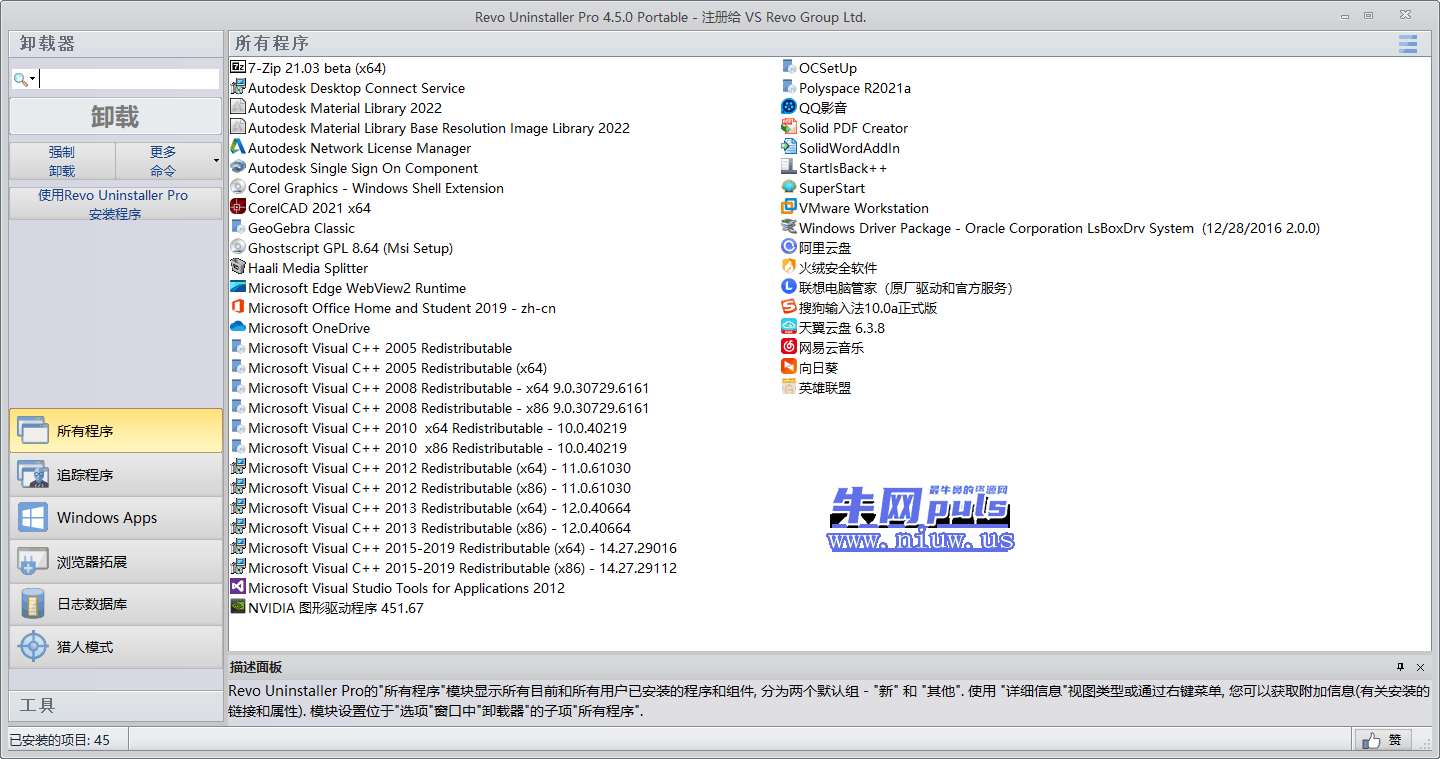Switch to the 所有程序 module
1440x759 pixels.
[x=116, y=431]
